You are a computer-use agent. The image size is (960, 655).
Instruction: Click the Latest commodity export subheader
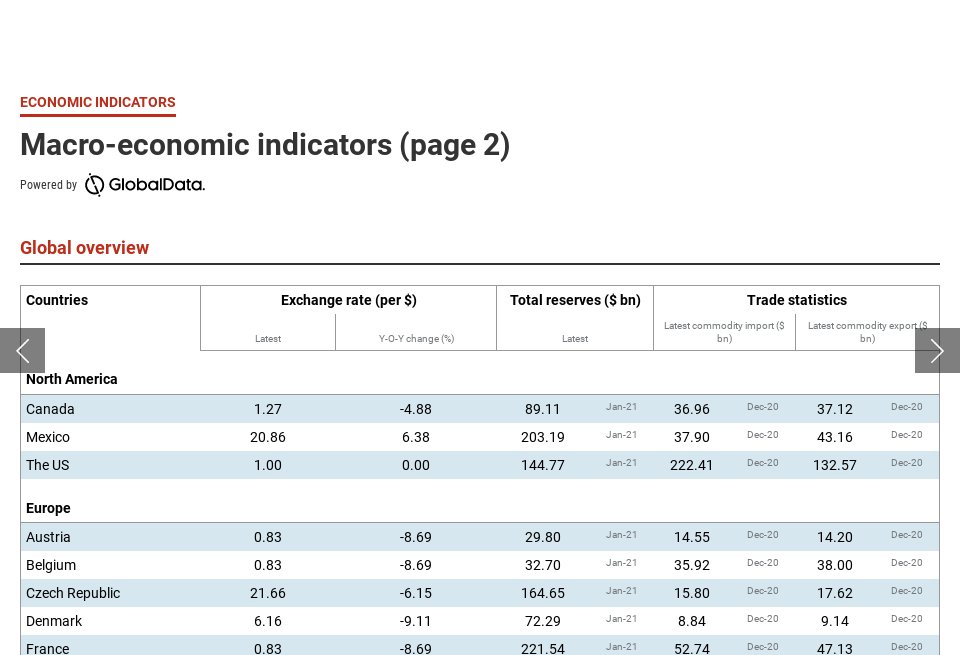click(867, 332)
